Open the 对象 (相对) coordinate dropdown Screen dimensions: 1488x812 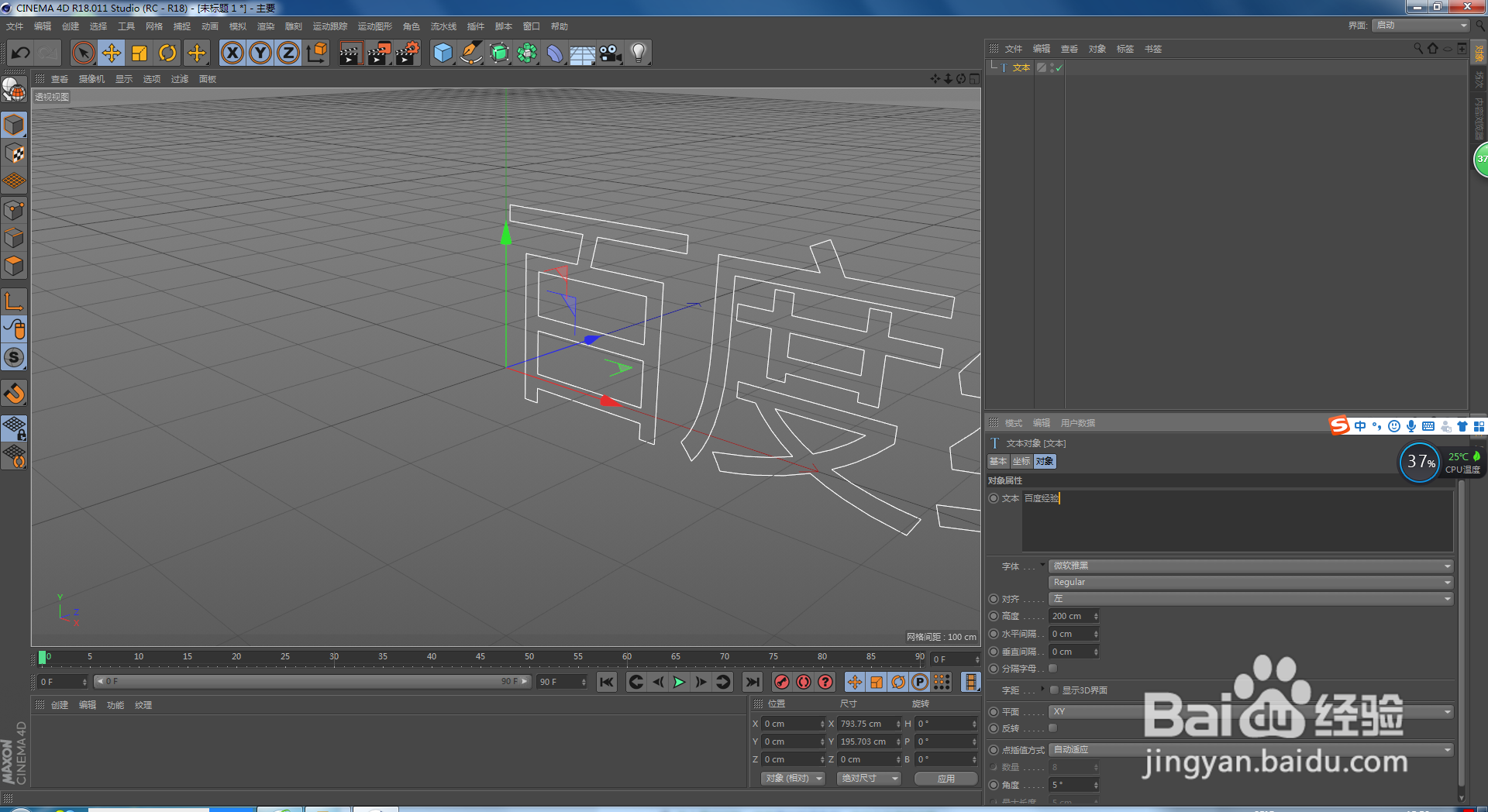pyautogui.click(x=793, y=778)
